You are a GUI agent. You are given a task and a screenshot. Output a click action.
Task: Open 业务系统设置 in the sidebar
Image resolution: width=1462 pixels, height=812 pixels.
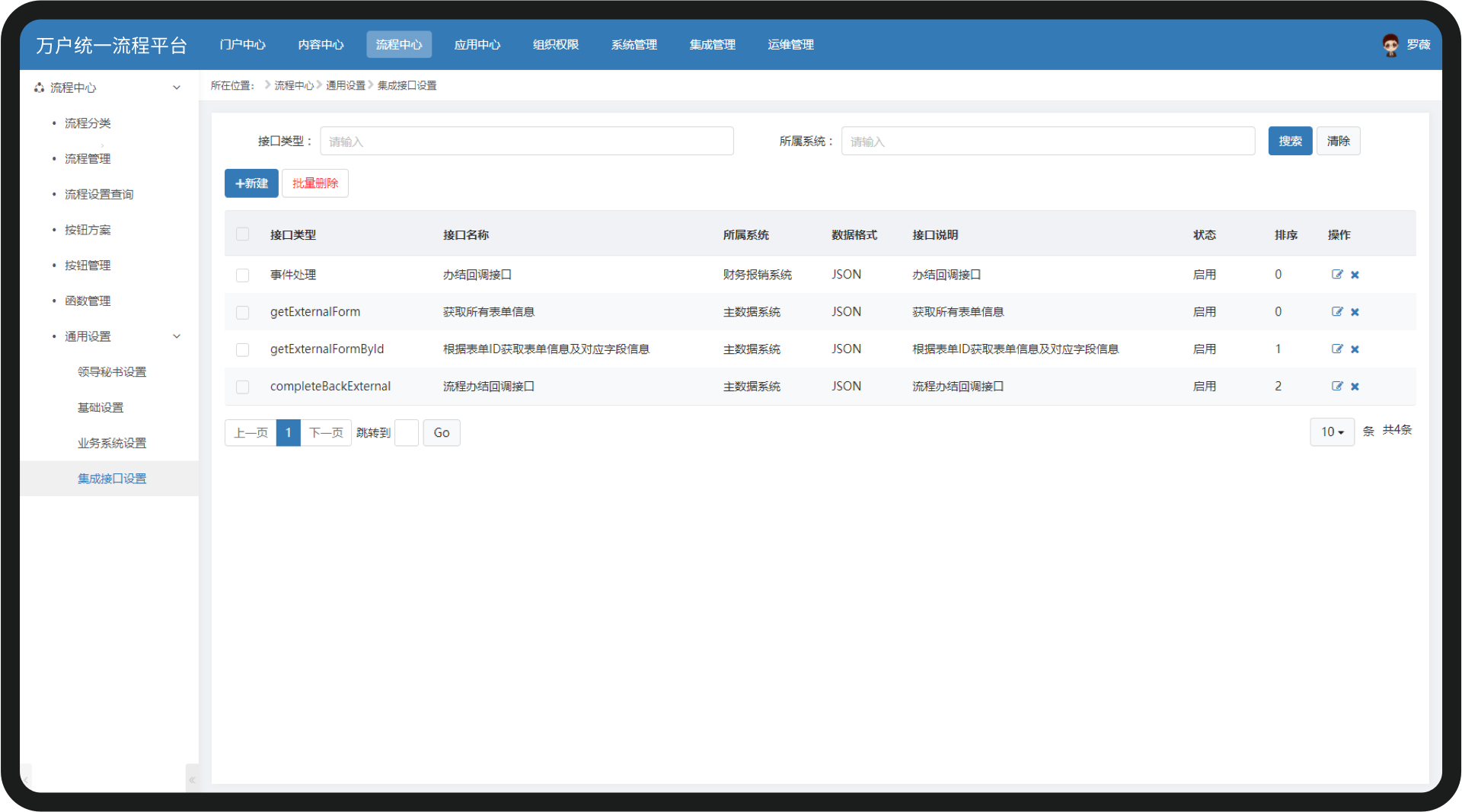(112, 443)
